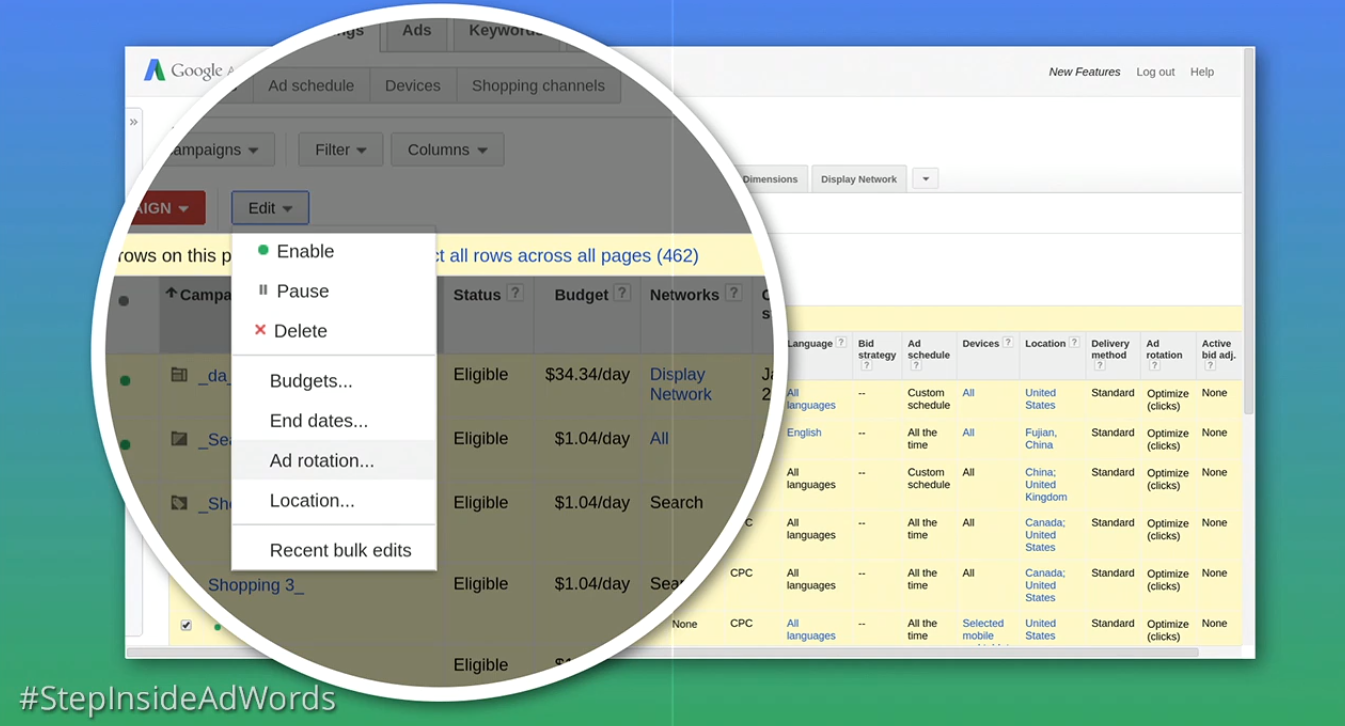Sort by the Status column header
Image resolution: width=1345 pixels, height=726 pixels.
pos(477,295)
